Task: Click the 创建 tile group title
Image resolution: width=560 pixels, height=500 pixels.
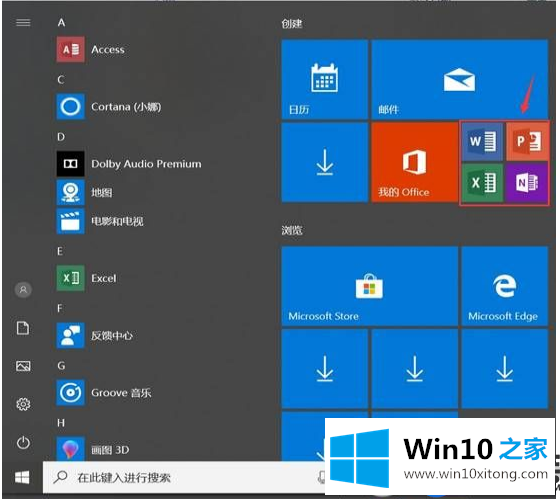Action: click(292, 24)
